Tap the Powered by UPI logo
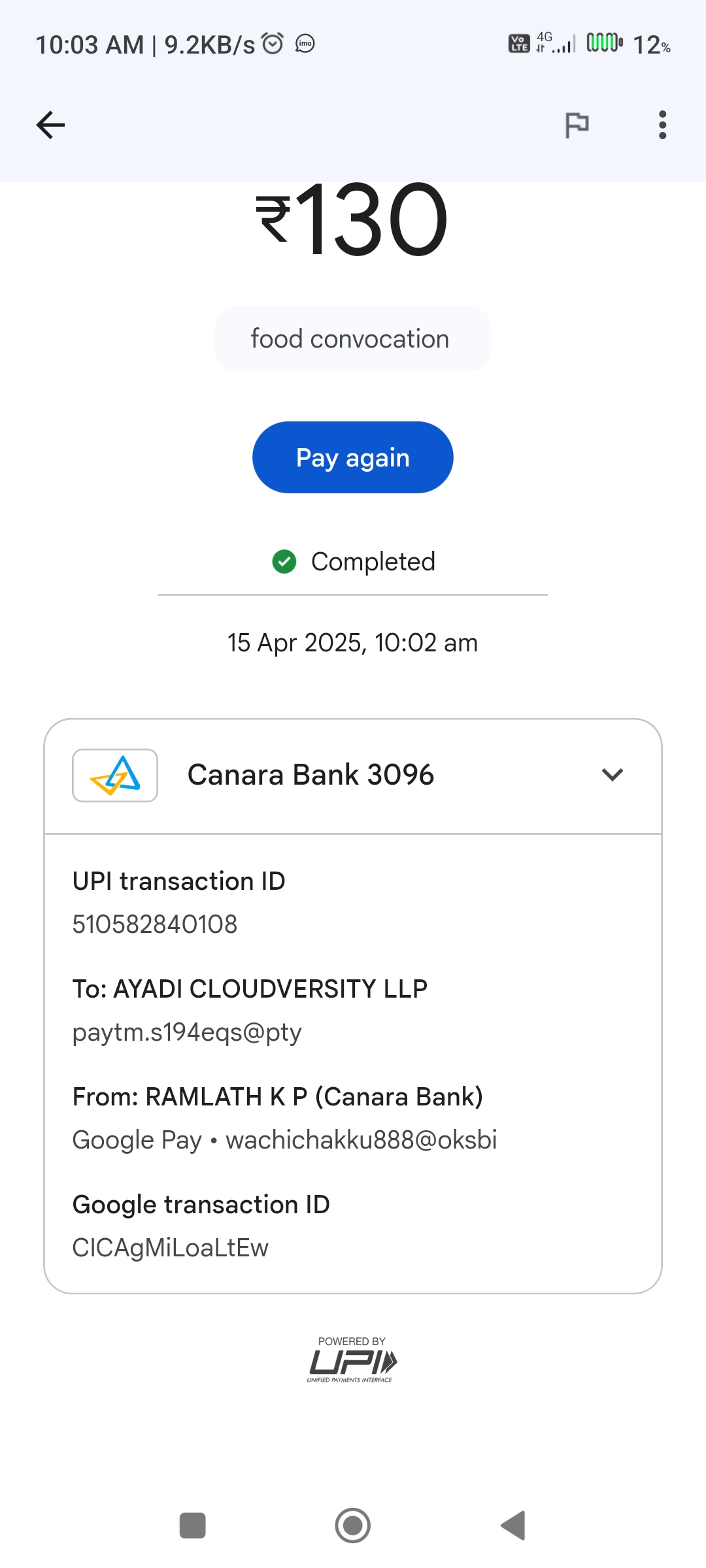Image resolution: width=706 pixels, height=1568 pixels. [x=352, y=1360]
